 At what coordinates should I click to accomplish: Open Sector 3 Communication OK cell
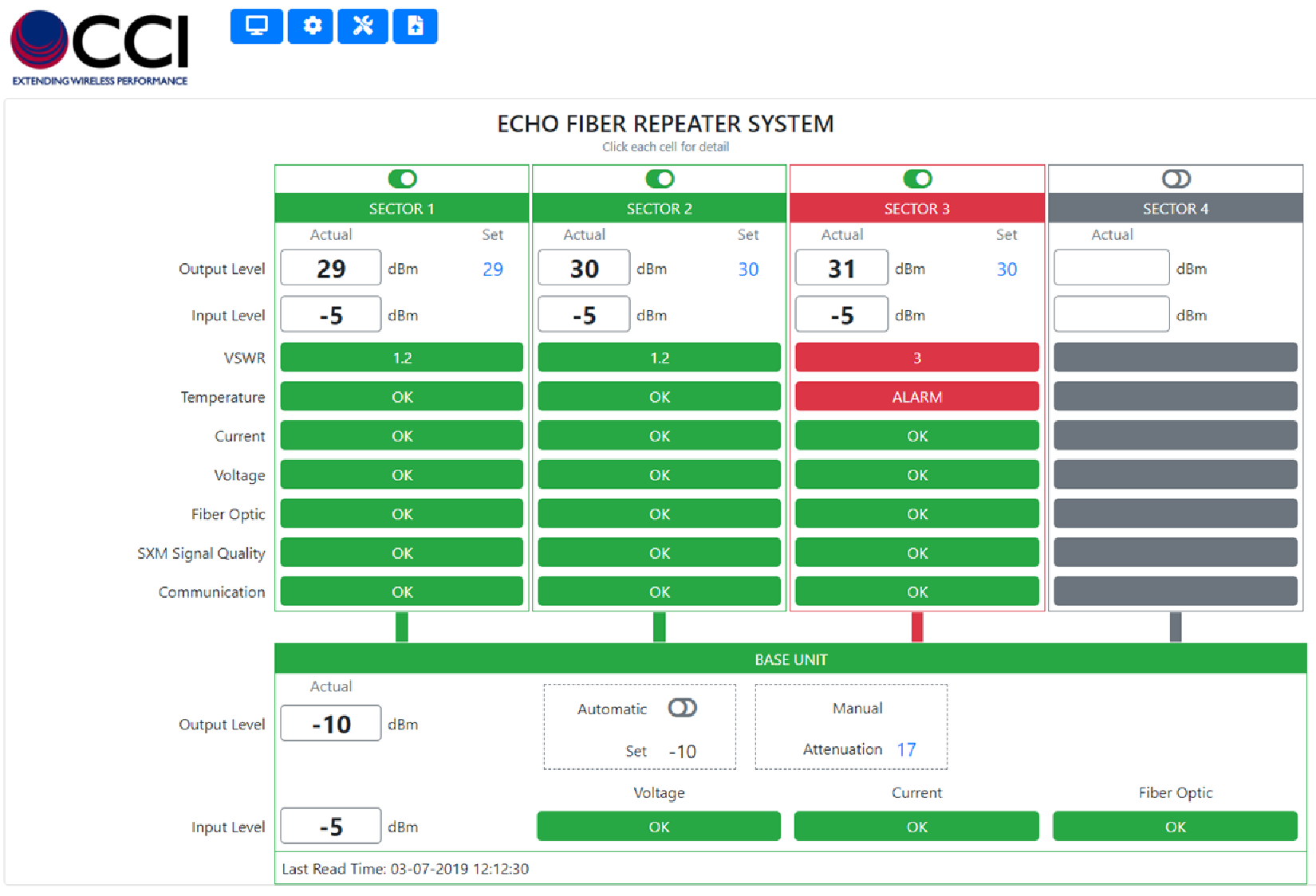point(917,591)
